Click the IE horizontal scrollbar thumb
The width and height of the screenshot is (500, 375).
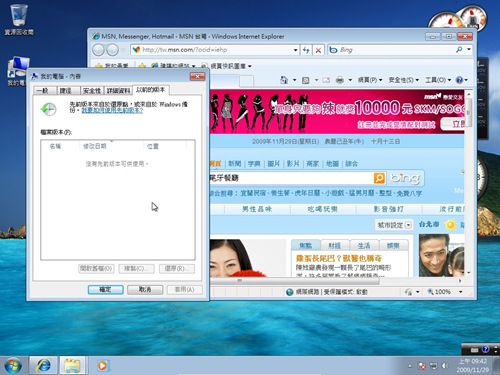[295, 281]
